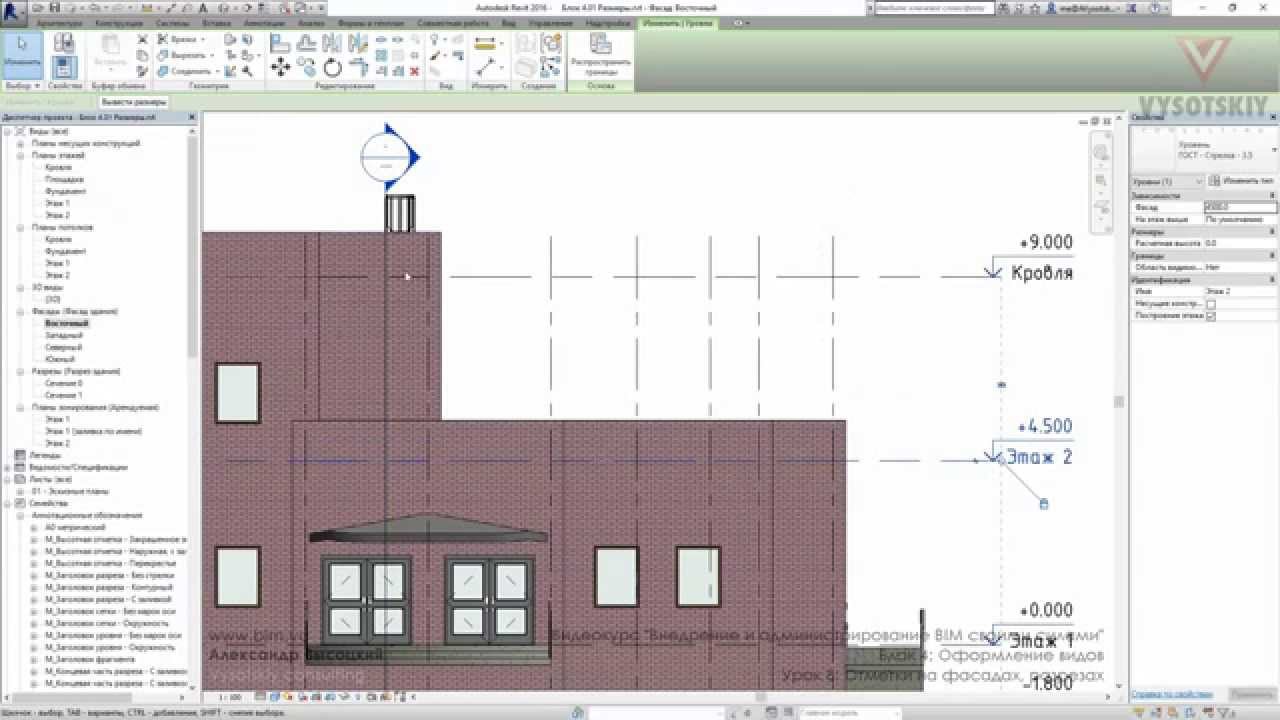Open the Аннотации ribbon tab
Screen dimensions: 1280x720
[x=264, y=22]
